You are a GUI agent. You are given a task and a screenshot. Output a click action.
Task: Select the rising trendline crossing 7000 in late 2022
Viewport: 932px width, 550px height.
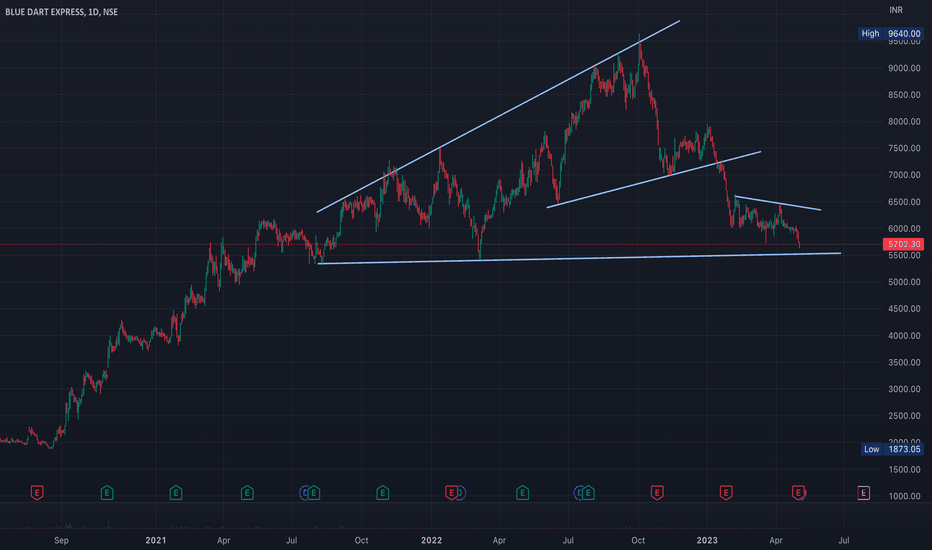point(654,179)
